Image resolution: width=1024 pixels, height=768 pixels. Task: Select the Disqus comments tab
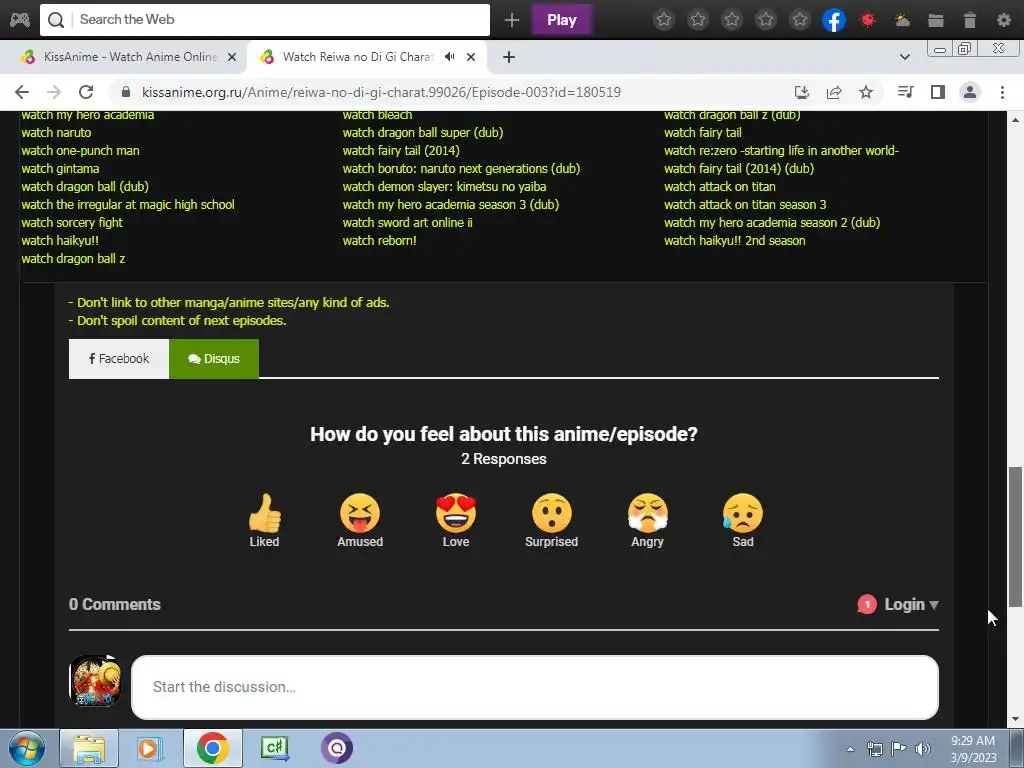(214, 359)
